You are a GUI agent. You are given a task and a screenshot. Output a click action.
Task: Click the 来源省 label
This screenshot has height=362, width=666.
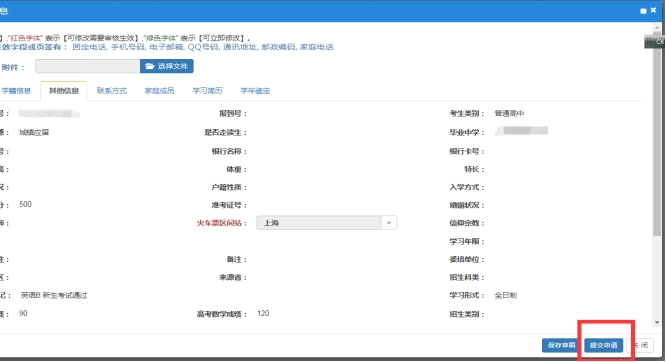point(233,277)
